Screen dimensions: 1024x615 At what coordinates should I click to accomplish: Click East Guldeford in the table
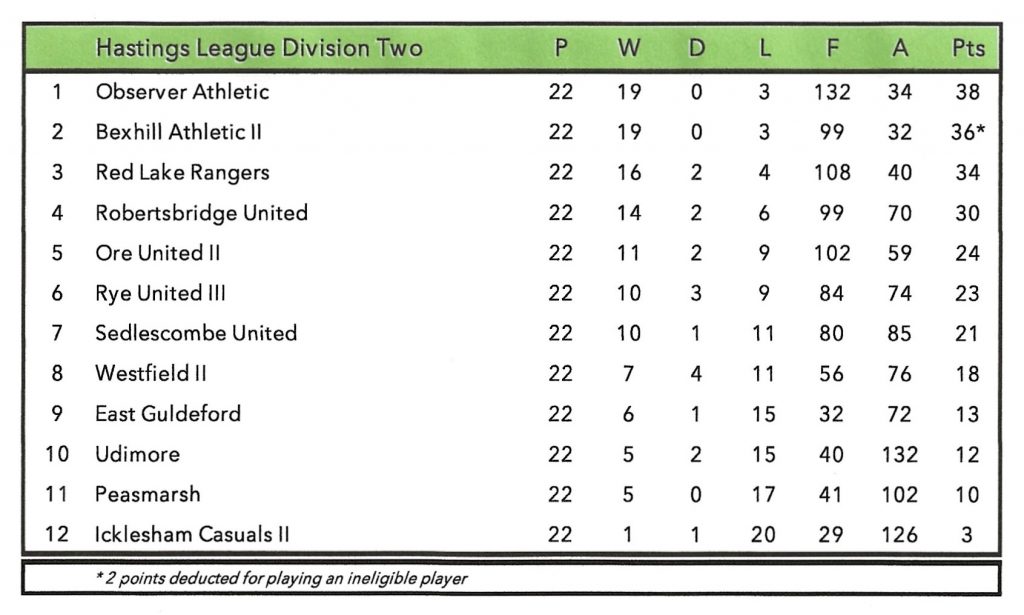168,413
